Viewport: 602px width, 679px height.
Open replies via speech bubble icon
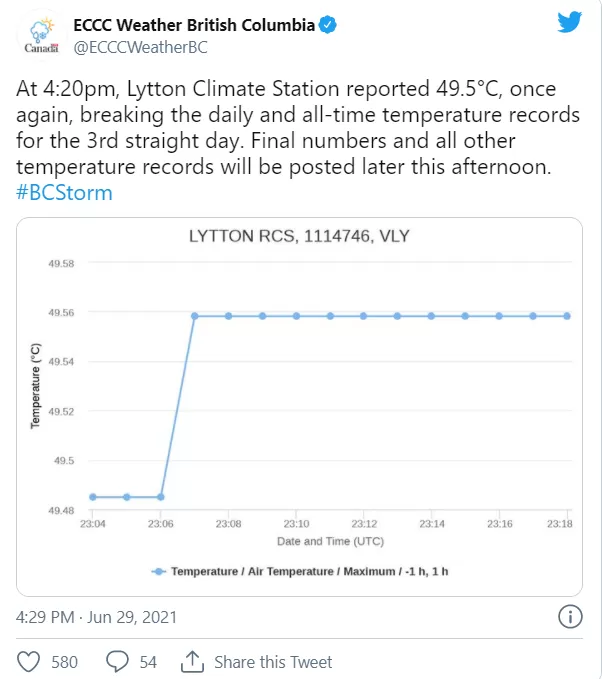pyautogui.click(x=117, y=662)
